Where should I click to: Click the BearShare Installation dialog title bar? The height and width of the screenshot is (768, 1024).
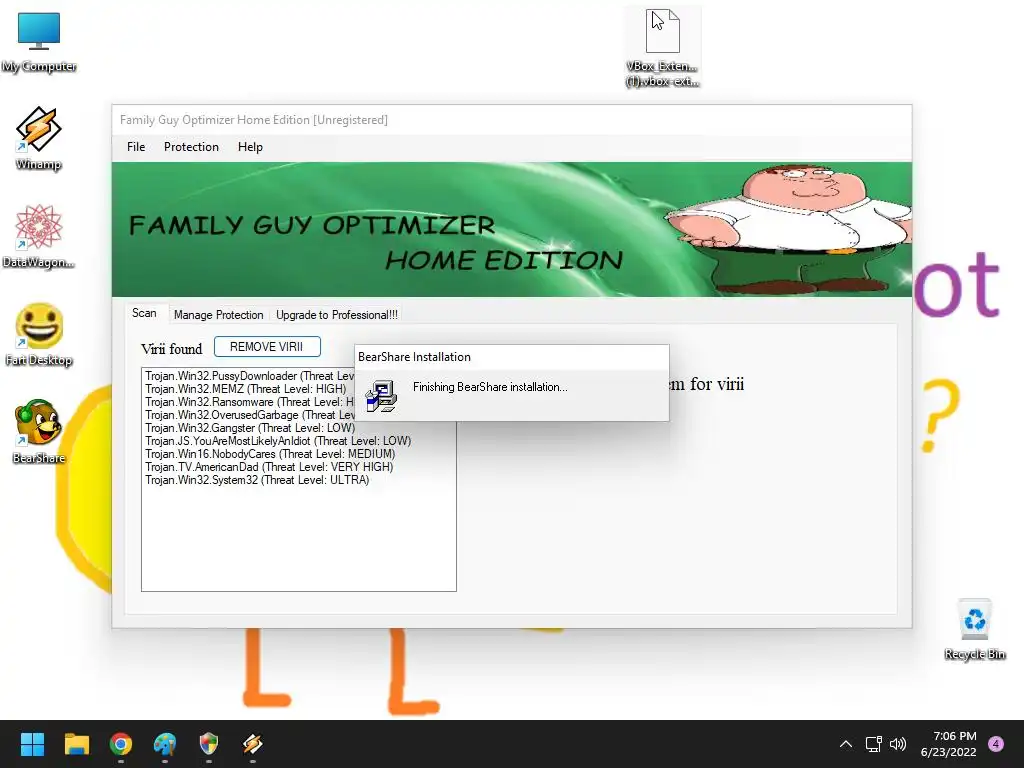[x=511, y=357]
